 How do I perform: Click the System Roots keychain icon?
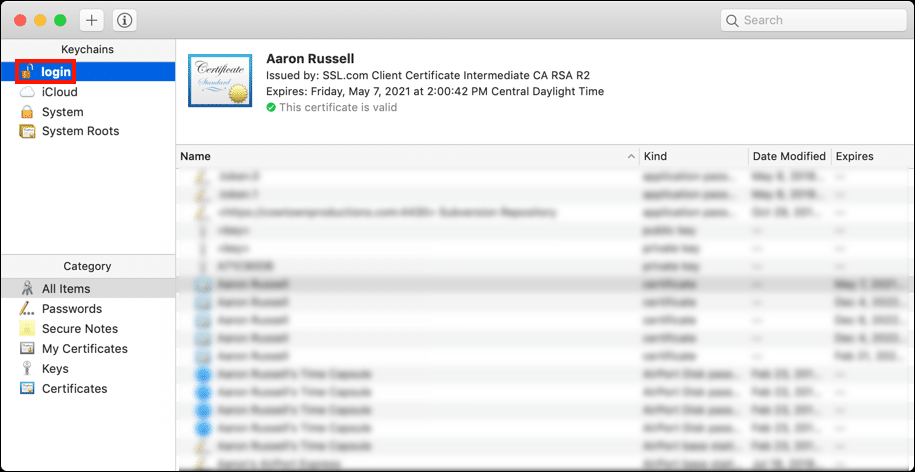click(28, 131)
